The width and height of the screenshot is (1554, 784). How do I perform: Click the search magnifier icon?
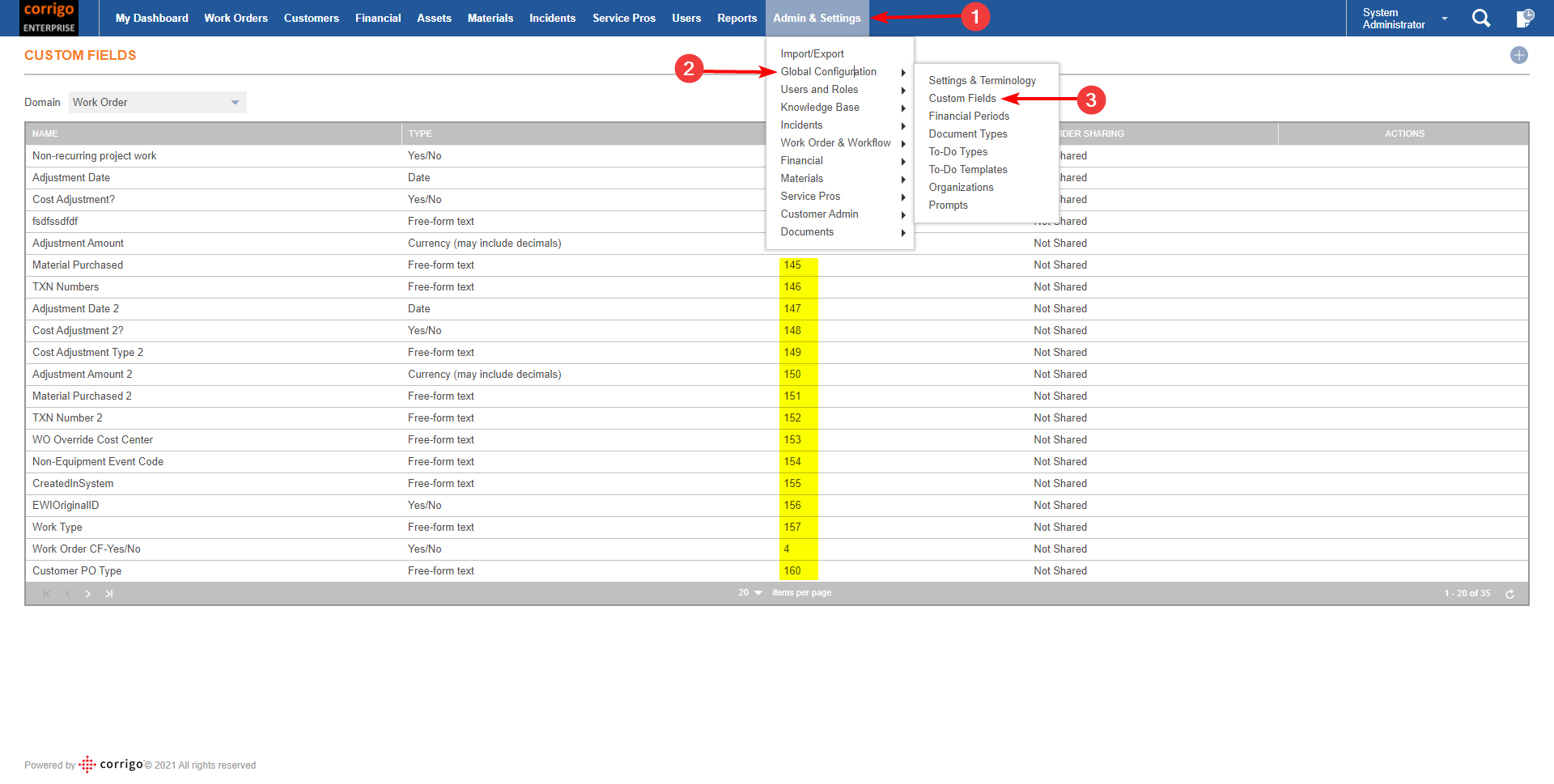coord(1480,18)
